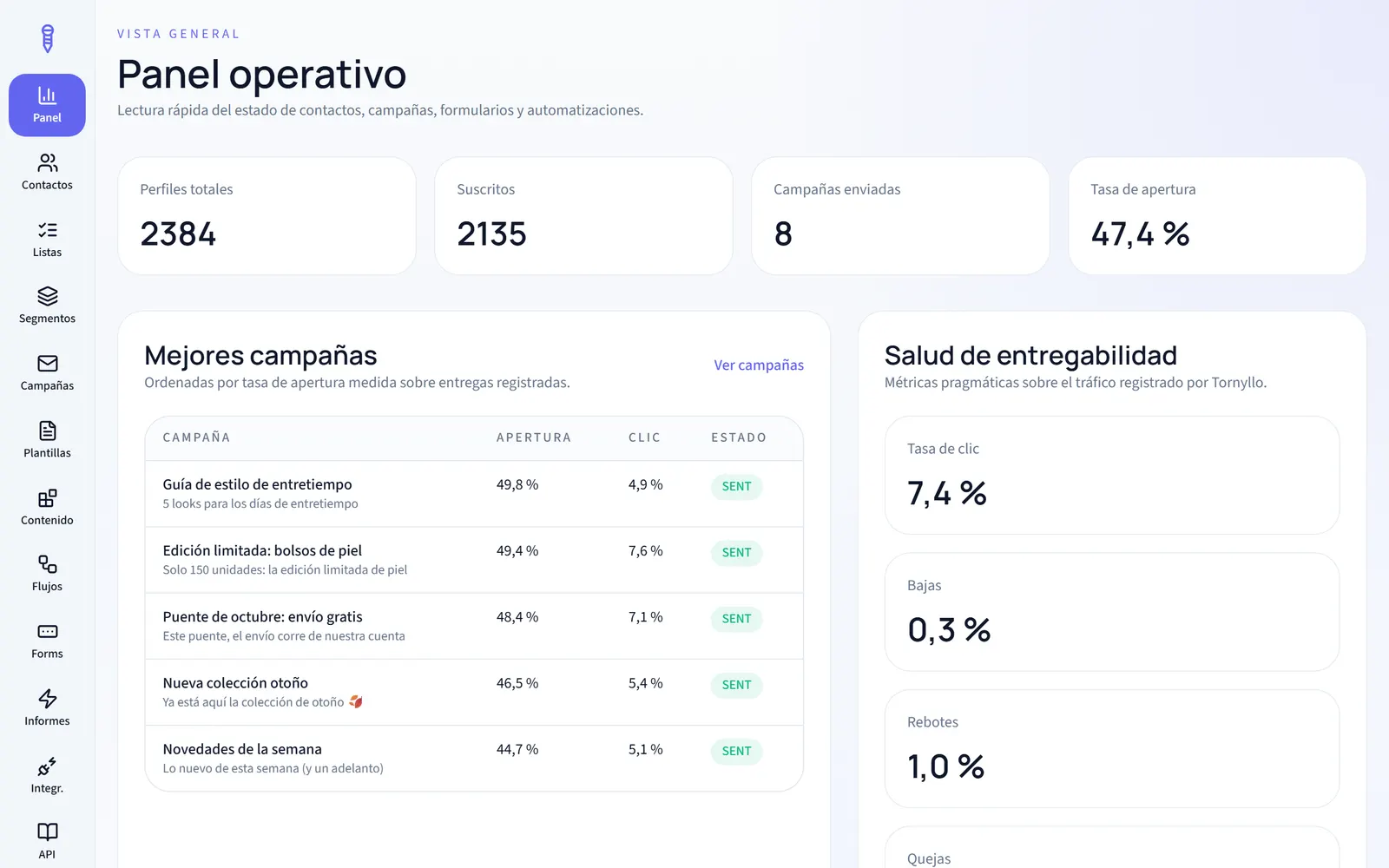Click the 49,8 % open rate value
Viewport: 1389px width, 868px height.
(x=517, y=484)
